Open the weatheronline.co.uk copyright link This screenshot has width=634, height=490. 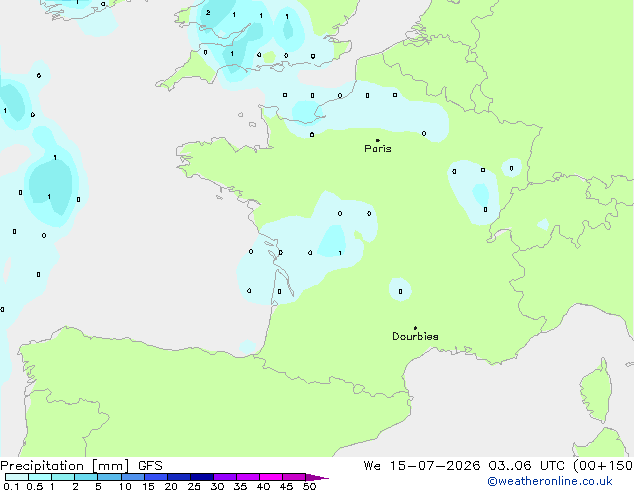click(550, 481)
